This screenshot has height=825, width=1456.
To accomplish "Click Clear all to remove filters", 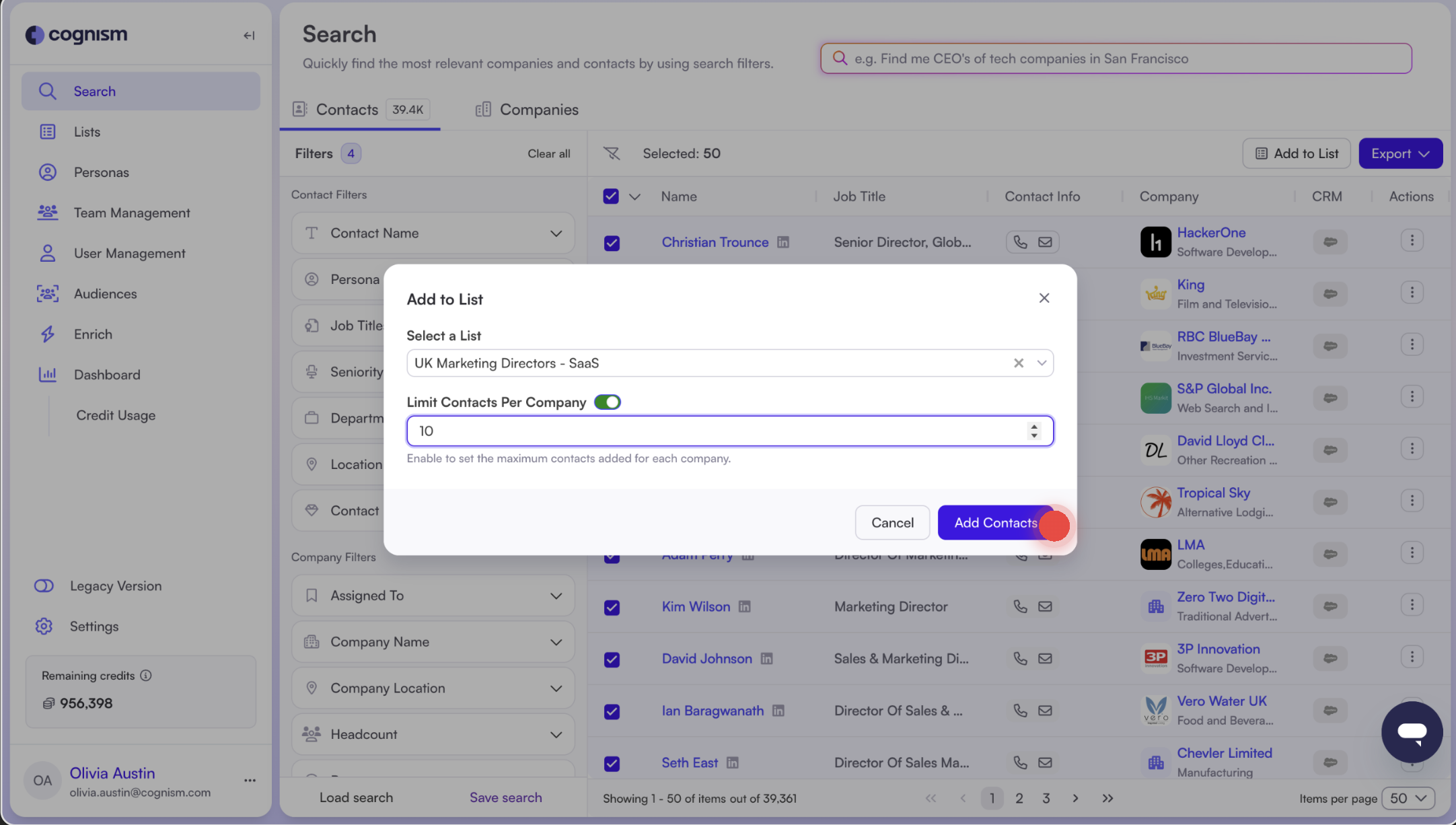I will pos(548,153).
